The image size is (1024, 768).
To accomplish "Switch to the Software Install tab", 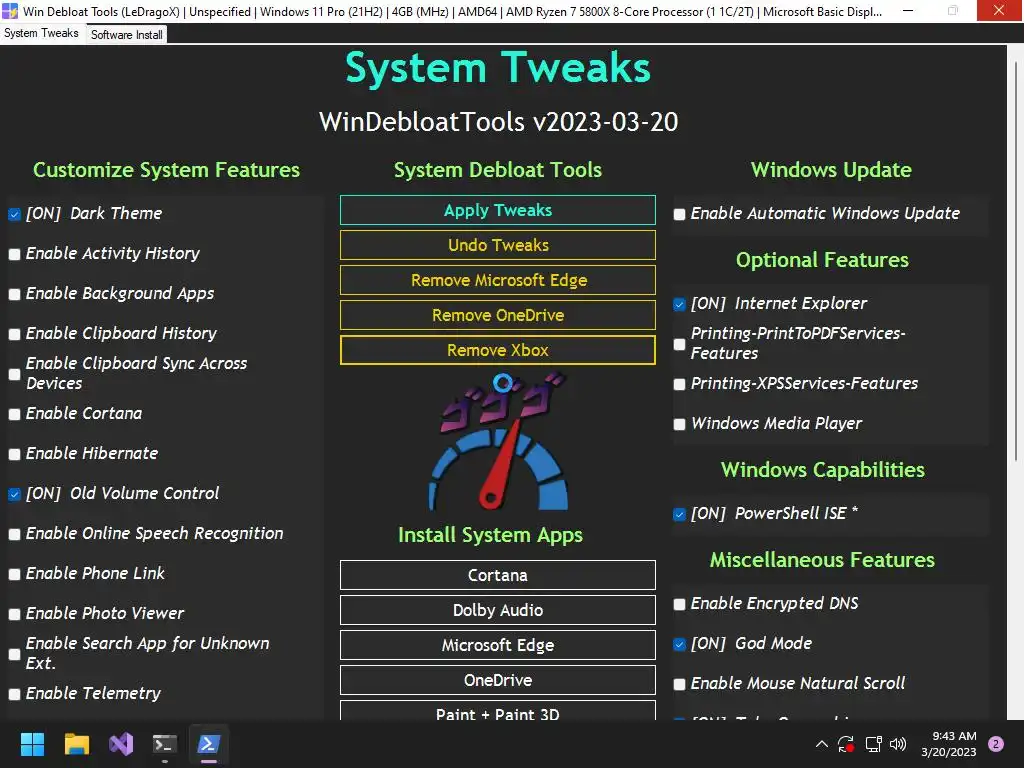I will 127,35.
